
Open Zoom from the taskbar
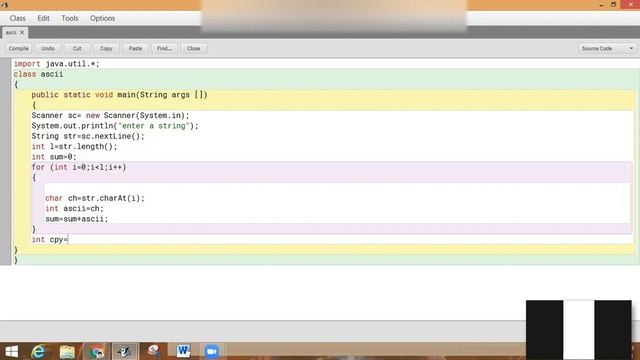click(x=212, y=351)
